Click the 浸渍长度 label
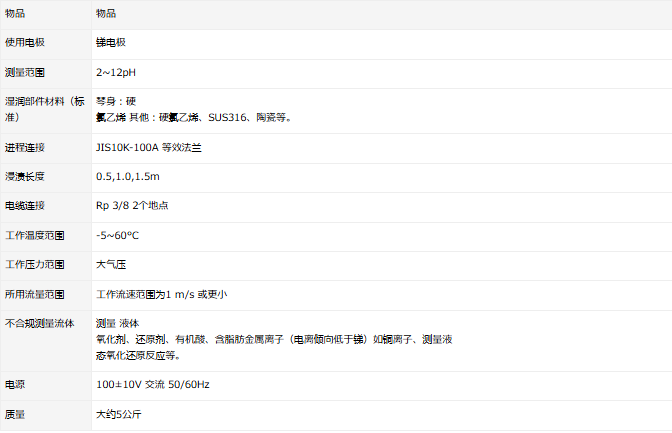 25,177
